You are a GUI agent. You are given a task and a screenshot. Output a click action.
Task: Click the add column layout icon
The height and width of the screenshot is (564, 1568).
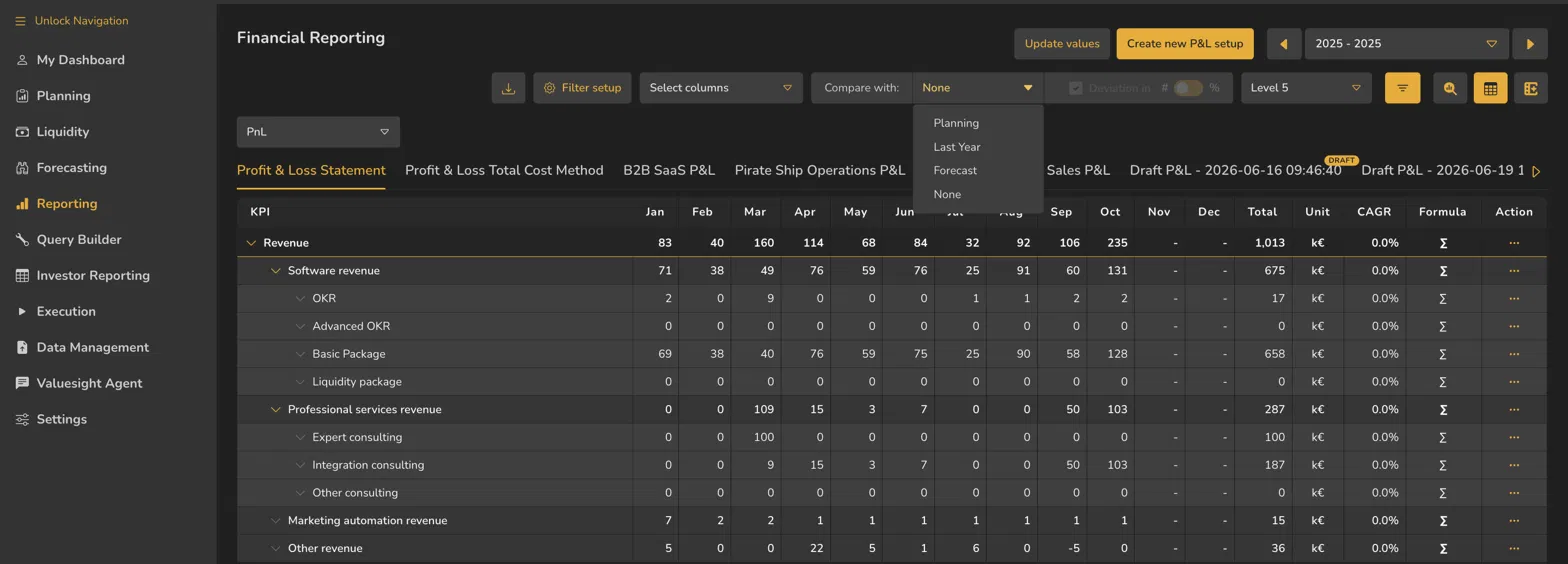pyautogui.click(x=1530, y=88)
